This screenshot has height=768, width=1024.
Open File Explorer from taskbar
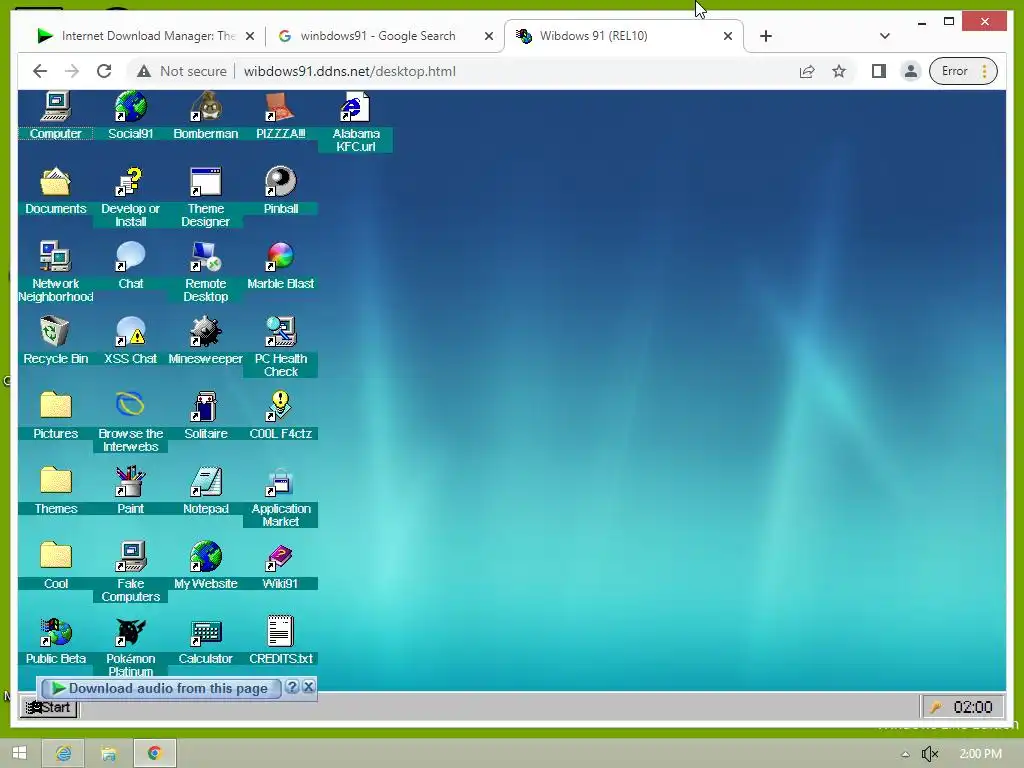[x=109, y=753]
